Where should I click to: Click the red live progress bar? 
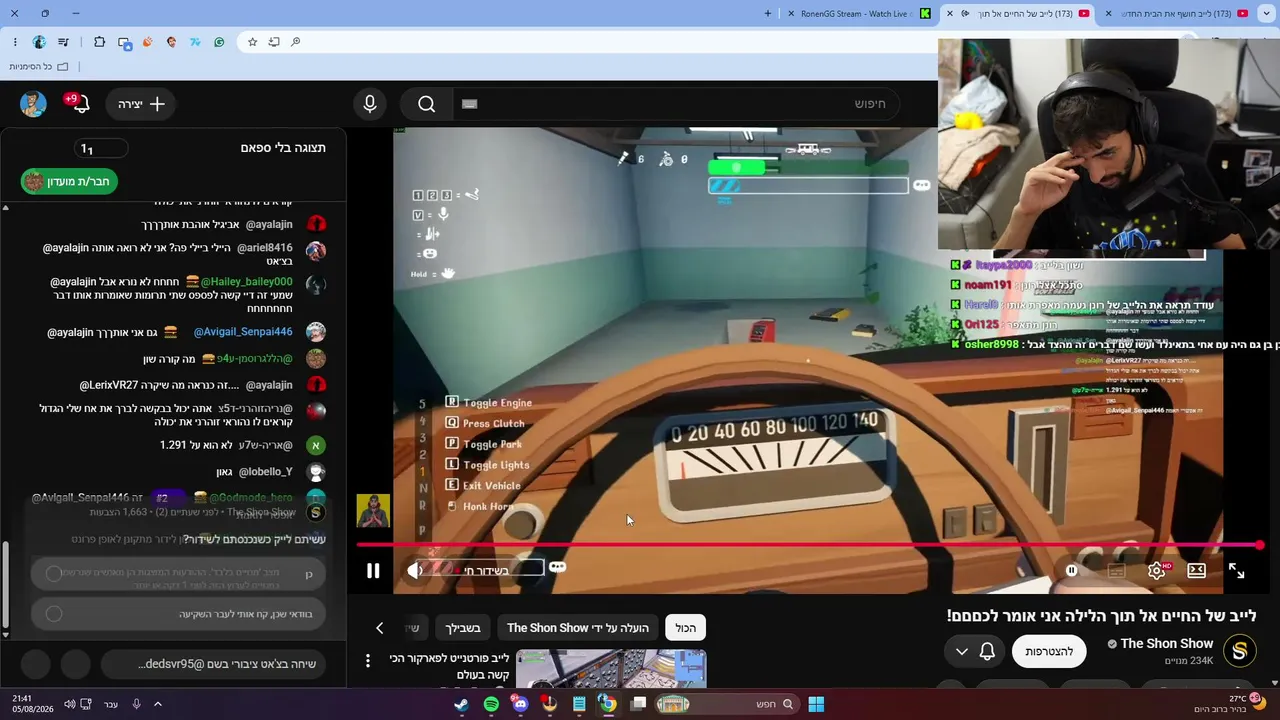pyautogui.click(x=808, y=545)
